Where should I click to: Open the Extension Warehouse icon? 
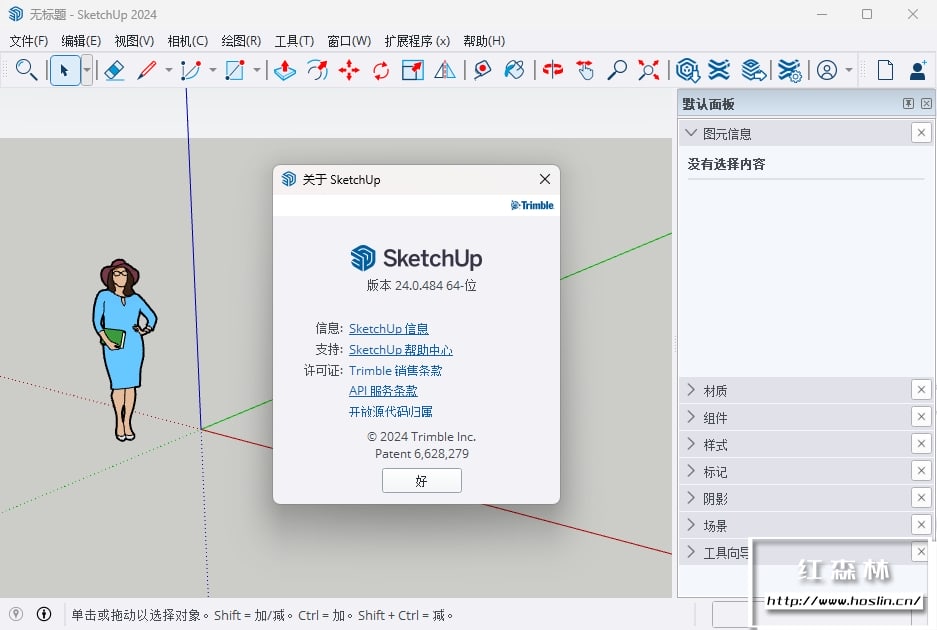tap(719, 70)
